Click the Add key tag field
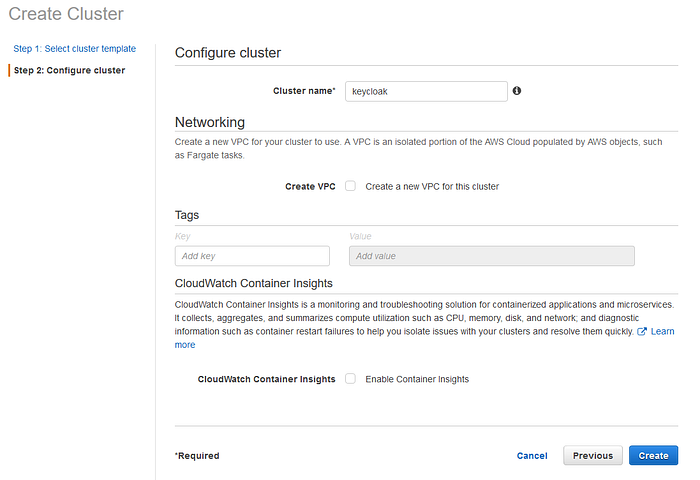The height and width of the screenshot is (480, 700). tap(252, 256)
